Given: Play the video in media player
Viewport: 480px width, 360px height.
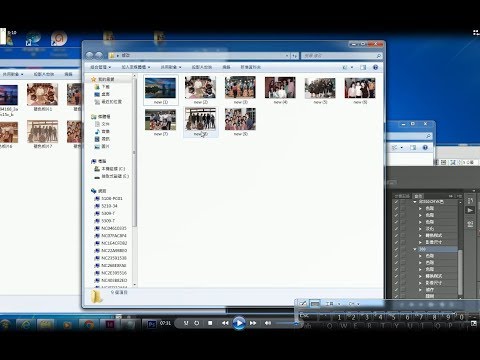Looking at the screenshot, I should click(239, 323).
